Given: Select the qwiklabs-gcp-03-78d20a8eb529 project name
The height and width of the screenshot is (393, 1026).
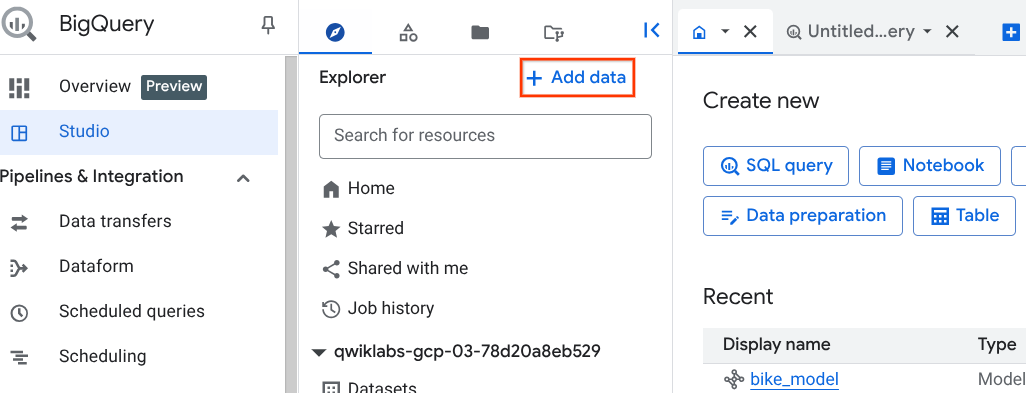Looking at the screenshot, I should pyautogui.click(x=467, y=352).
